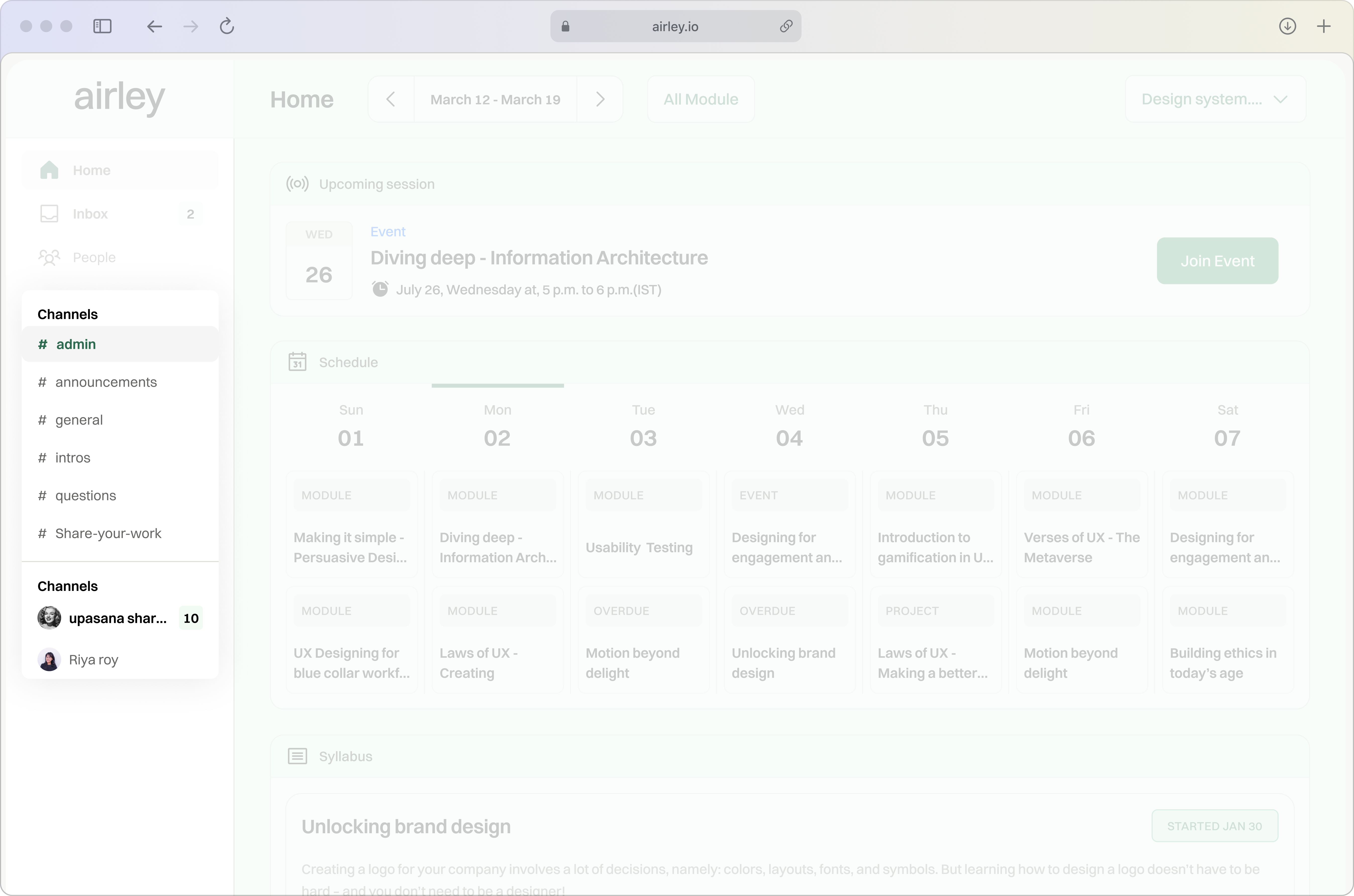This screenshot has height=896, width=1354.
Task: Open the #Share-your-work channel
Action: [x=120, y=533]
